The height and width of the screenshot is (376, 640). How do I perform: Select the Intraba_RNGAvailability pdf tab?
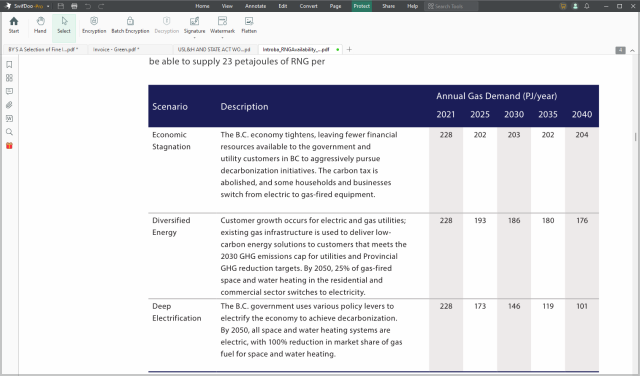tap(300, 49)
